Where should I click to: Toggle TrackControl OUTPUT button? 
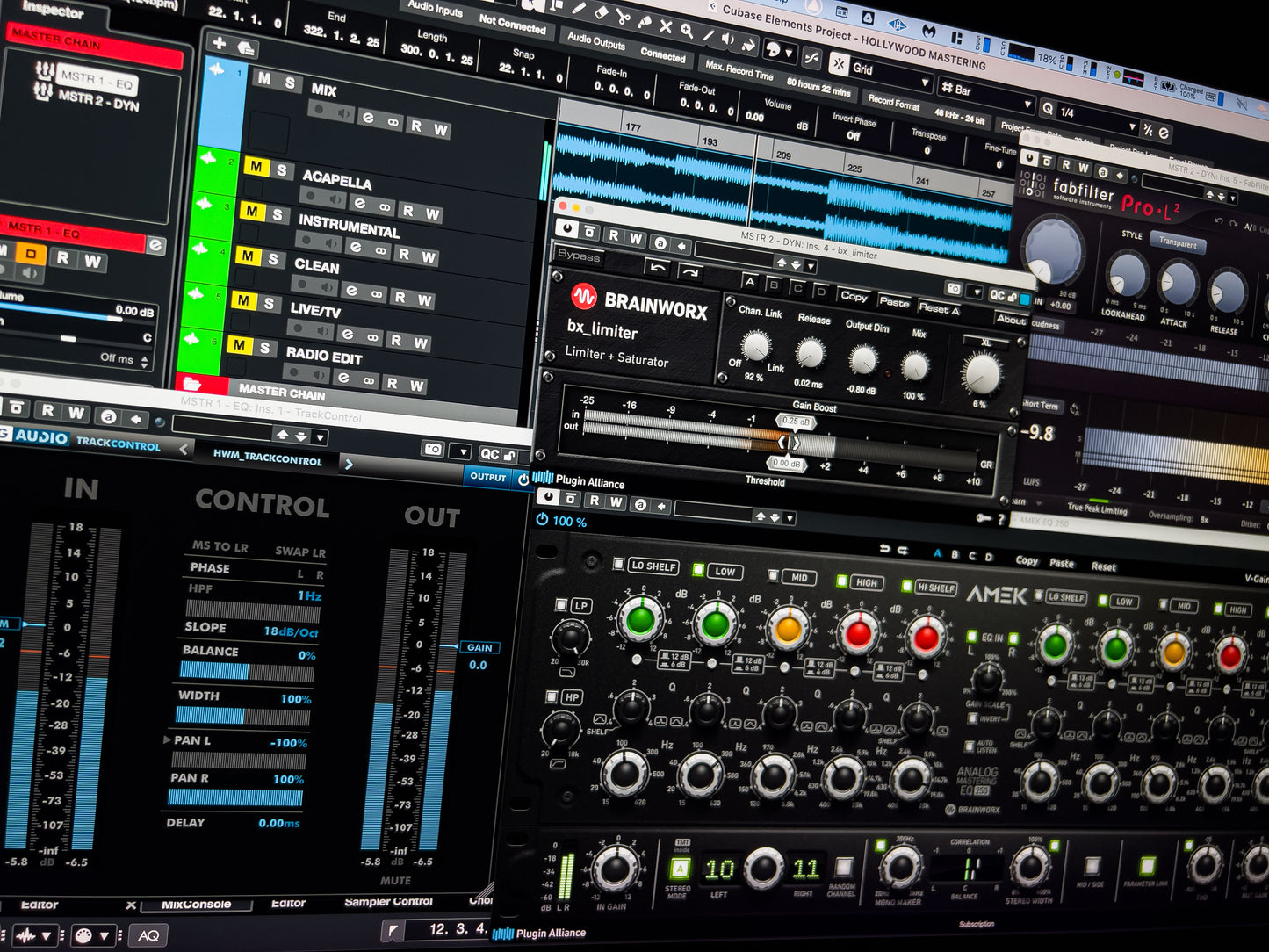(x=488, y=476)
